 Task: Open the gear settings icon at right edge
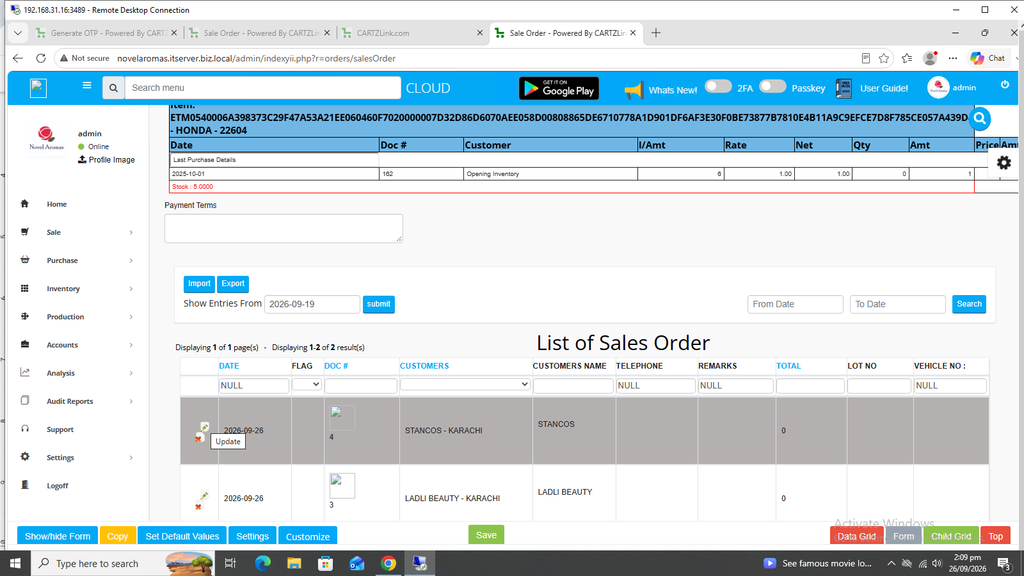1004,163
